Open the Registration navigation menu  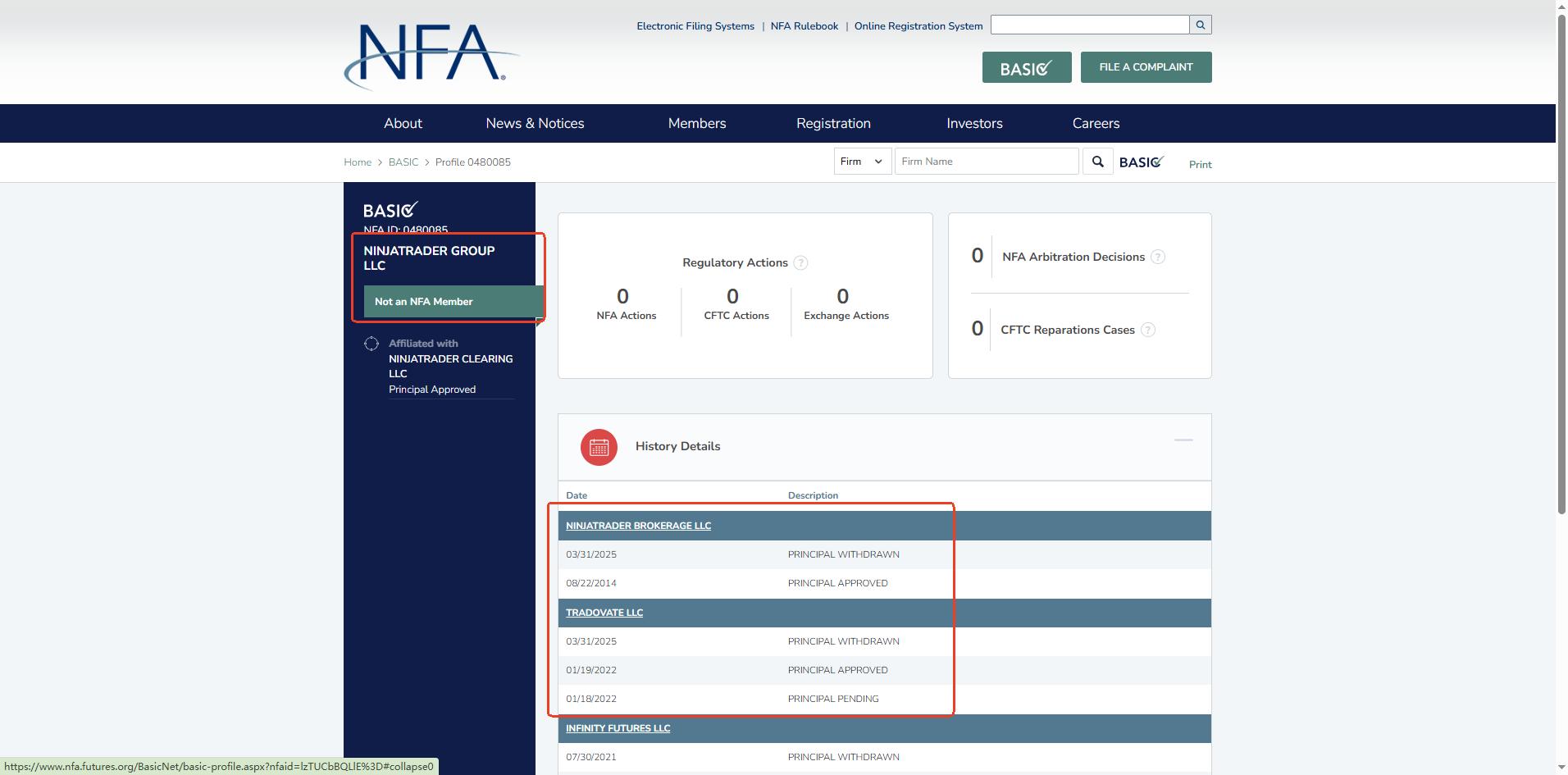click(x=833, y=124)
